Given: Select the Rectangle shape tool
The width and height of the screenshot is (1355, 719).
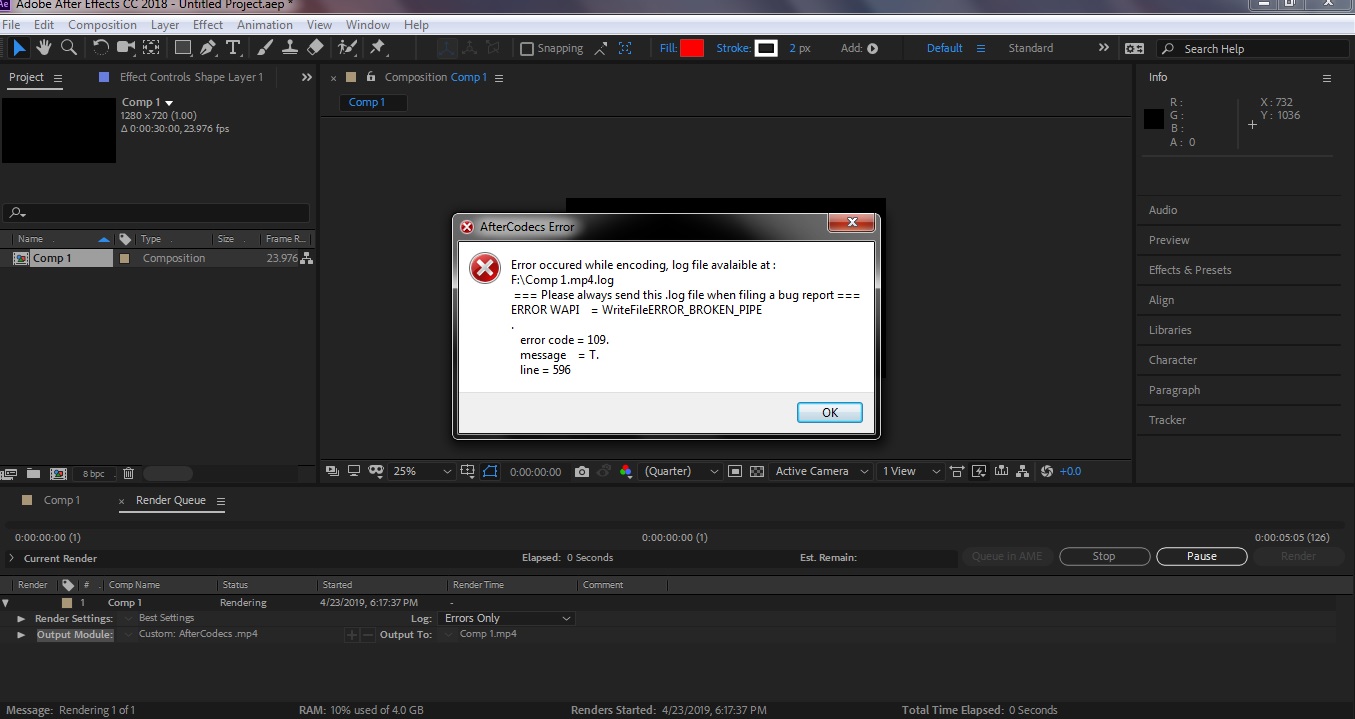Looking at the screenshot, I should point(183,47).
